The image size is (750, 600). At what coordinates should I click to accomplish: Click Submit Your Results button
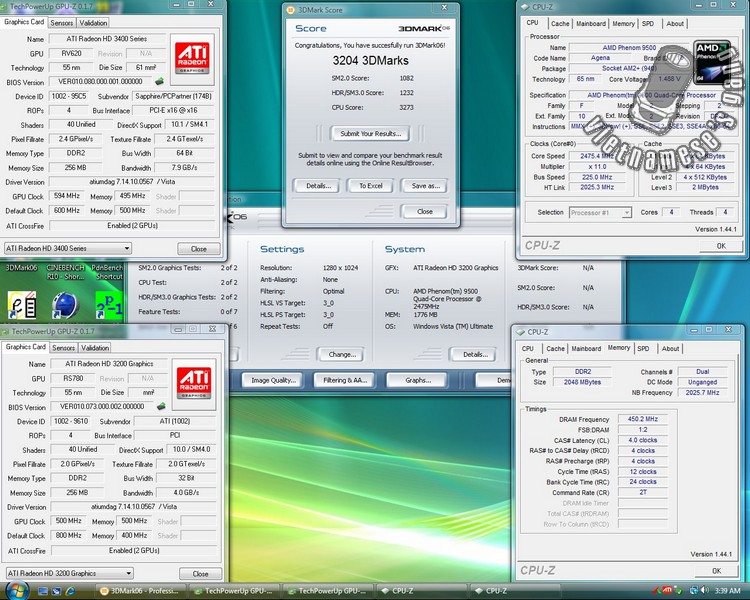[370, 133]
